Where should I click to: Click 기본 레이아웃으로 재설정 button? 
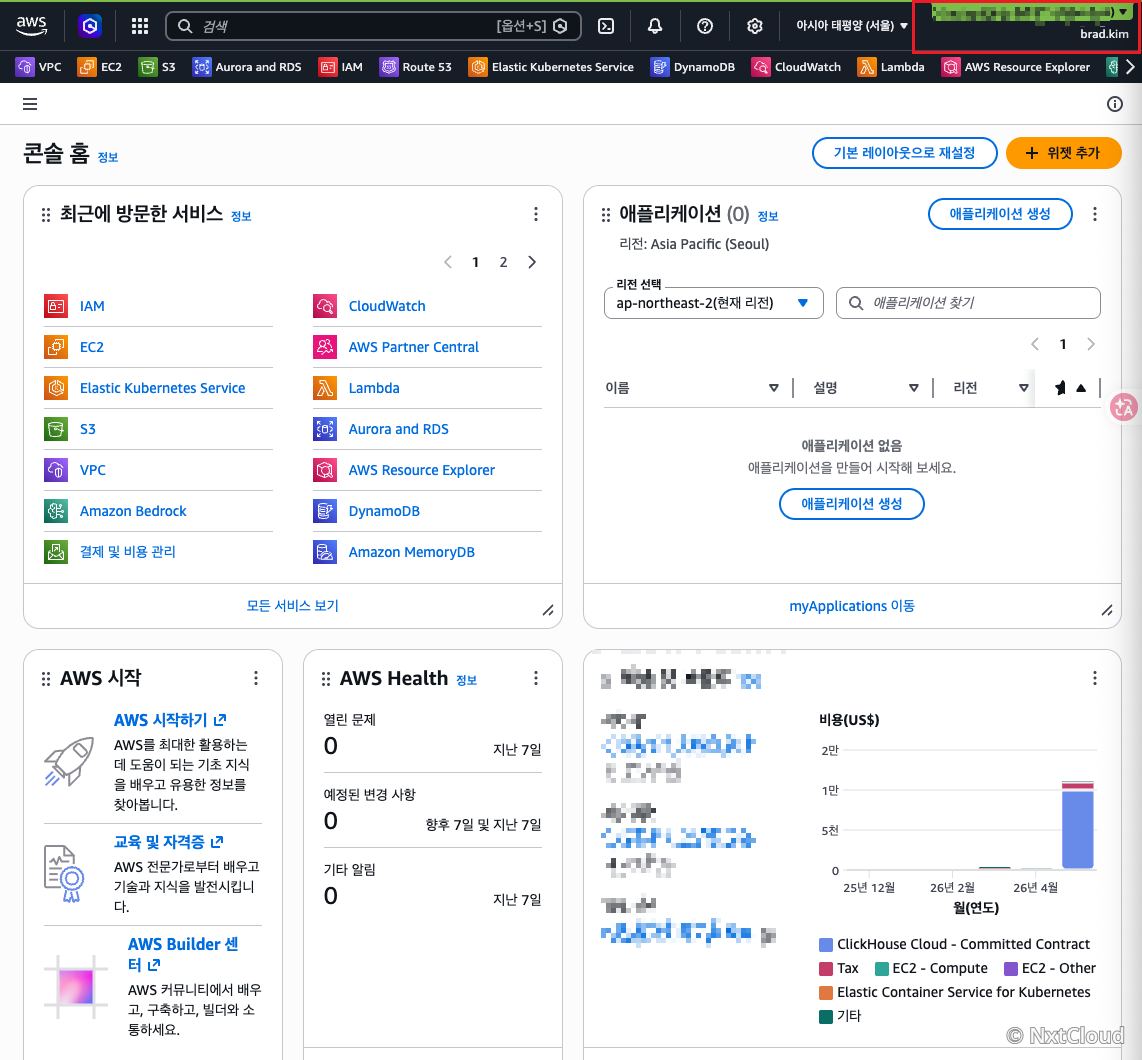pos(904,153)
